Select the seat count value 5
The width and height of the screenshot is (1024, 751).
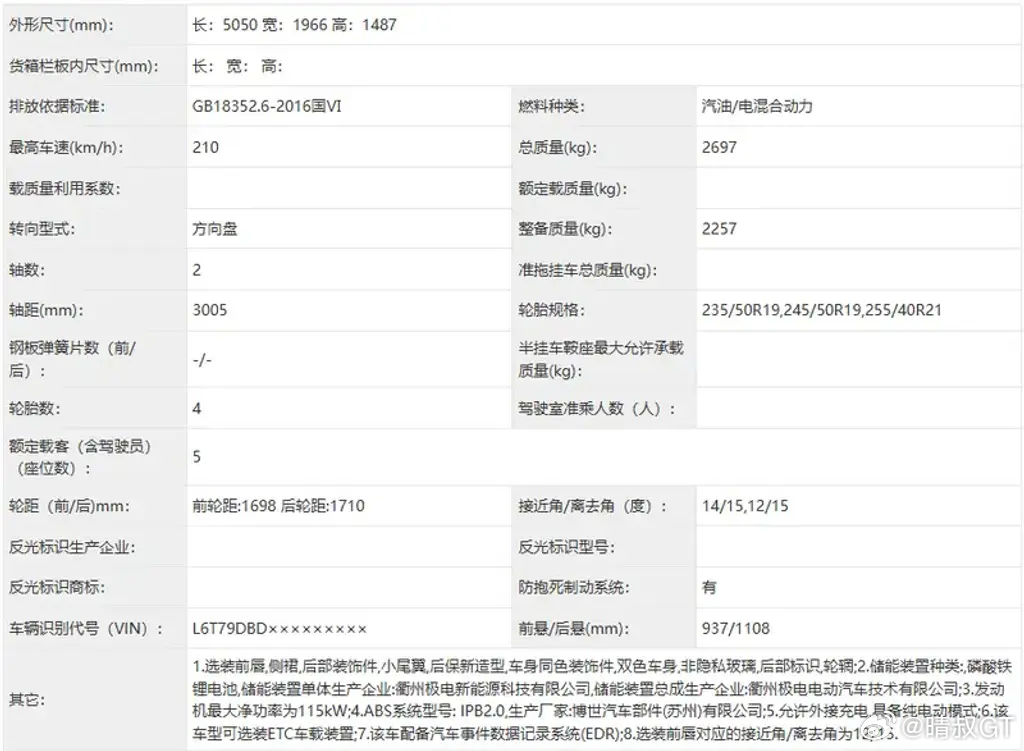197,457
